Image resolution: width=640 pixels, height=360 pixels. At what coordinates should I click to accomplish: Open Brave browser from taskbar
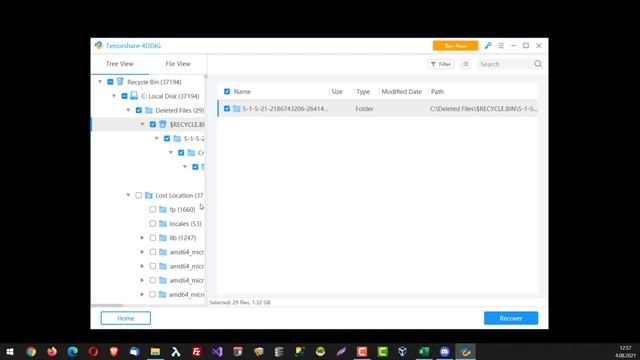point(114,351)
